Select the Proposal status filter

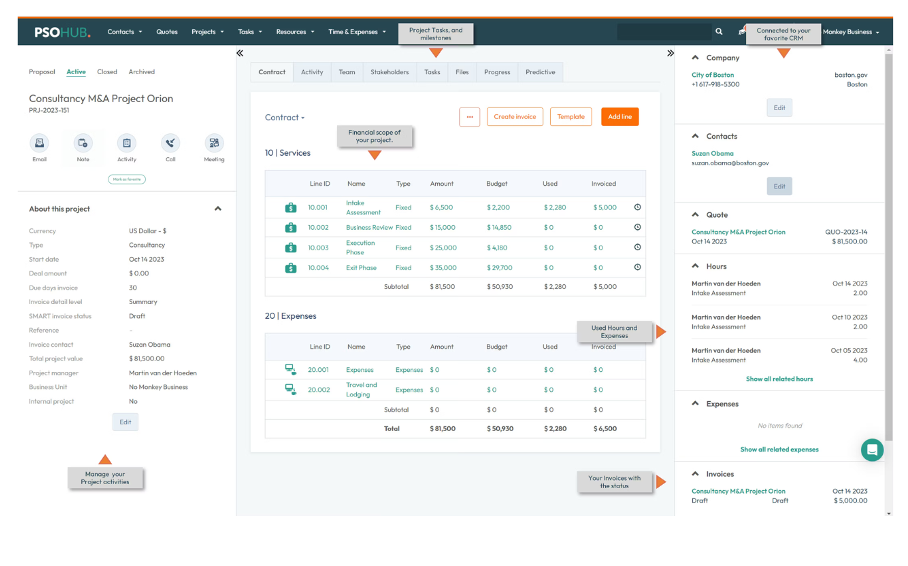pyautogui.click(x=42, y=72)
